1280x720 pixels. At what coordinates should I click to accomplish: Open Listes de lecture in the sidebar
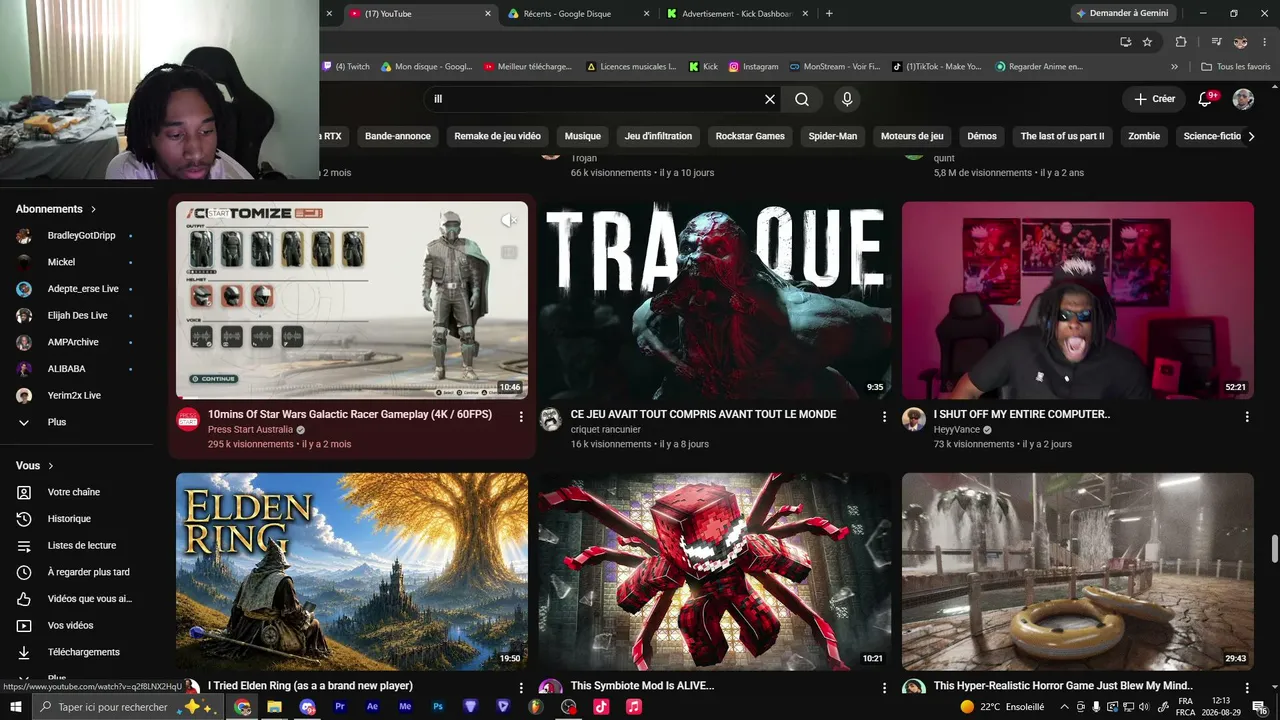click(x=82, y=545)
